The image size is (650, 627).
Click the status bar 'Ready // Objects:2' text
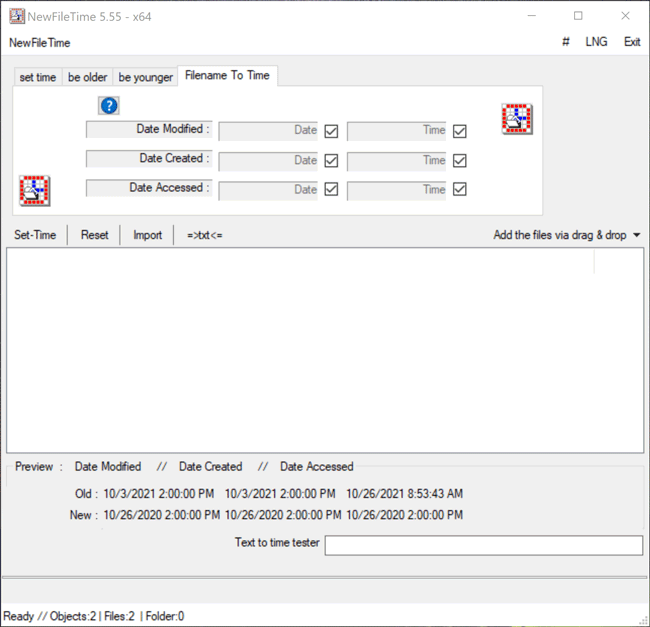point(50,616)
